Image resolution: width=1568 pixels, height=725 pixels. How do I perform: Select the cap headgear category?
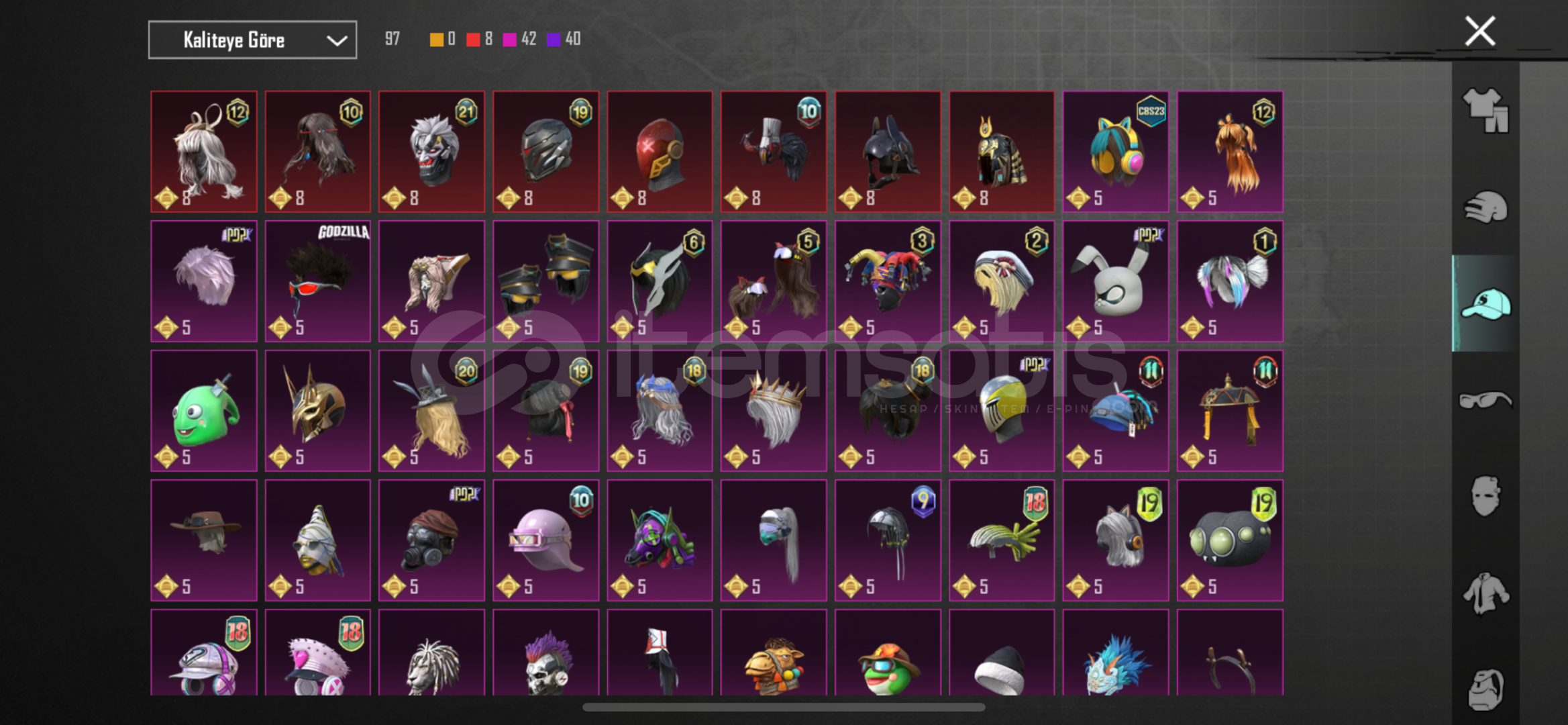pos(1485,303)
